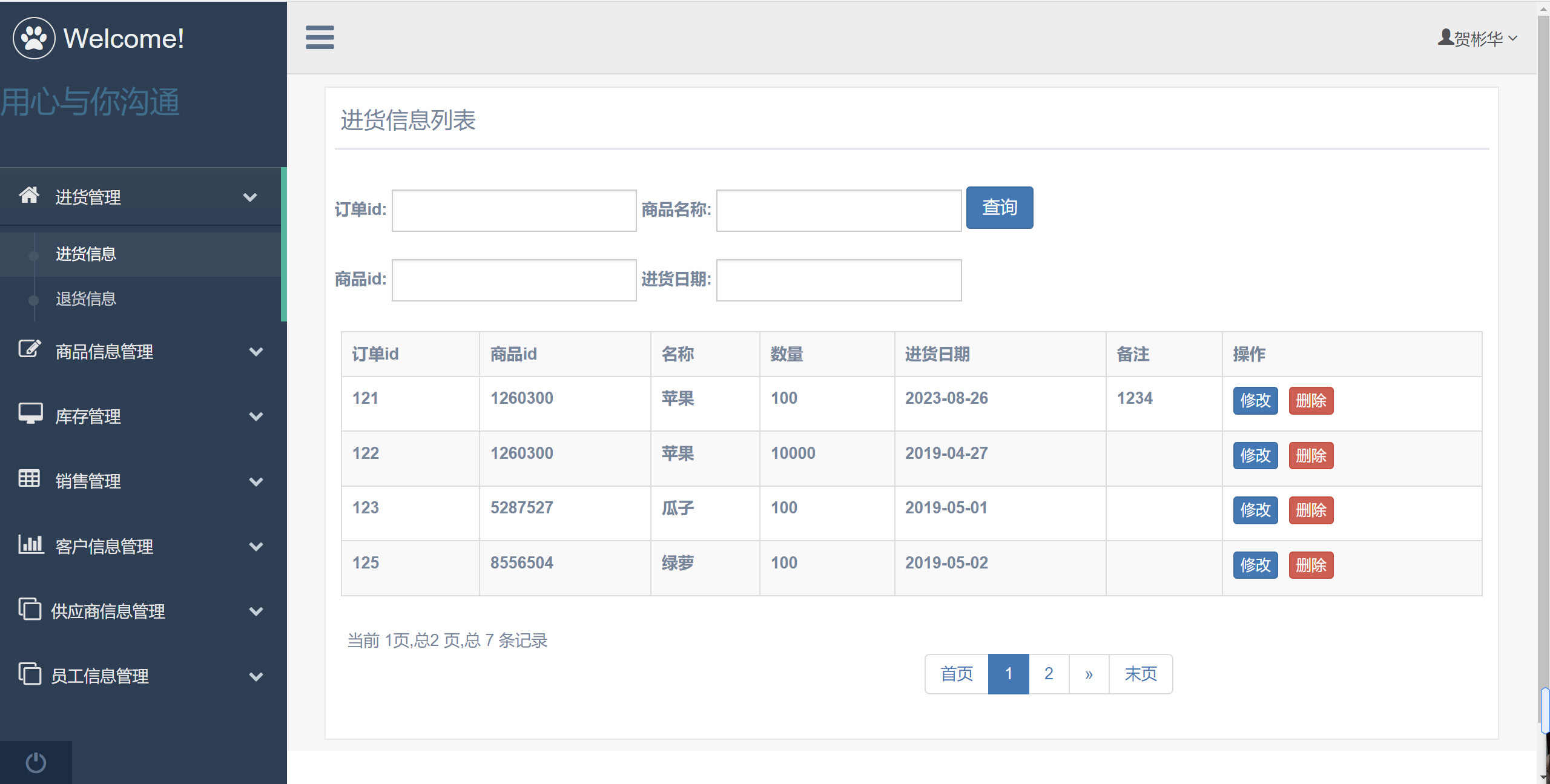Focus the 订单id input field
The height and width of the screenshot is (784, 1550).
(x=514, y=211)
